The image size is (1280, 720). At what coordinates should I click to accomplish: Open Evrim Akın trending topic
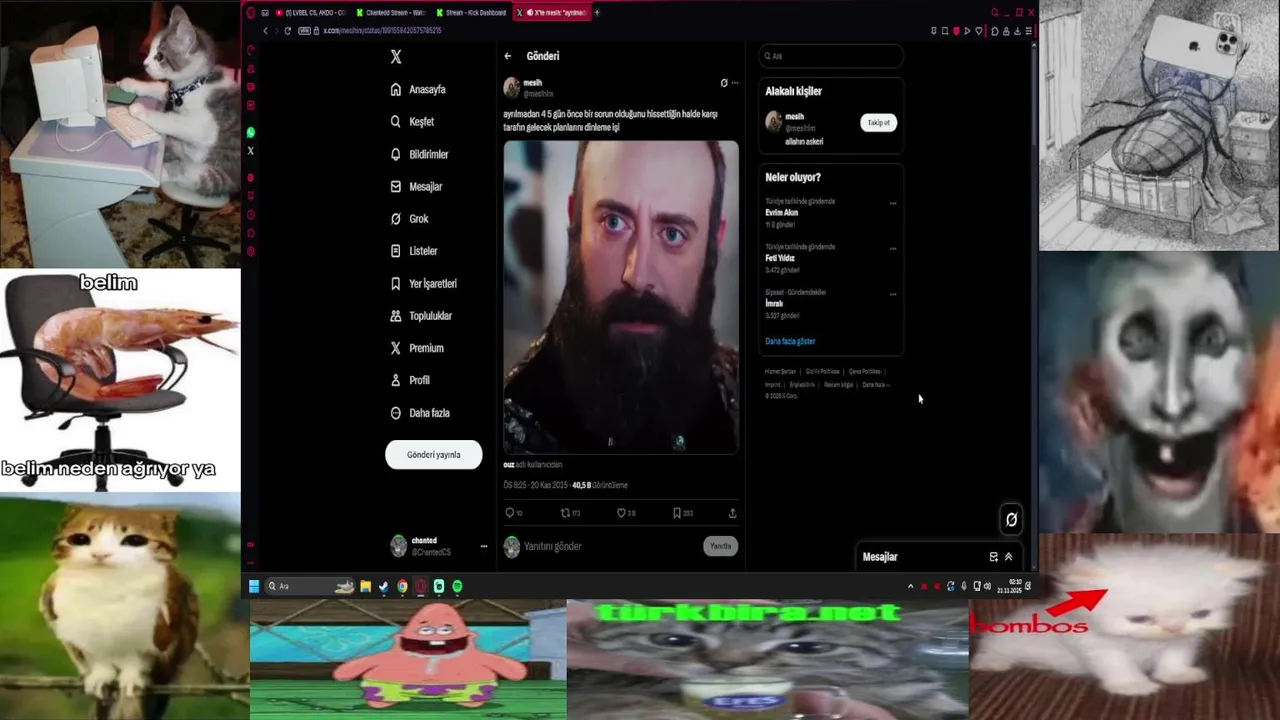(x=782, y=213)
